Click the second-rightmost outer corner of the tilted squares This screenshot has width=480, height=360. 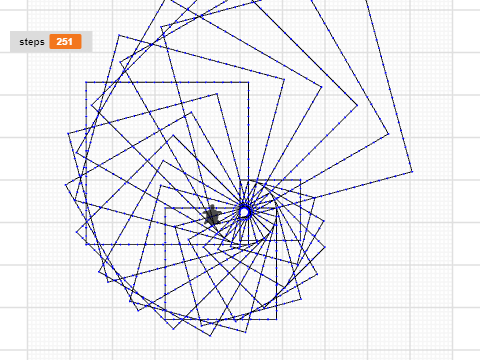(x=389, y=134)
